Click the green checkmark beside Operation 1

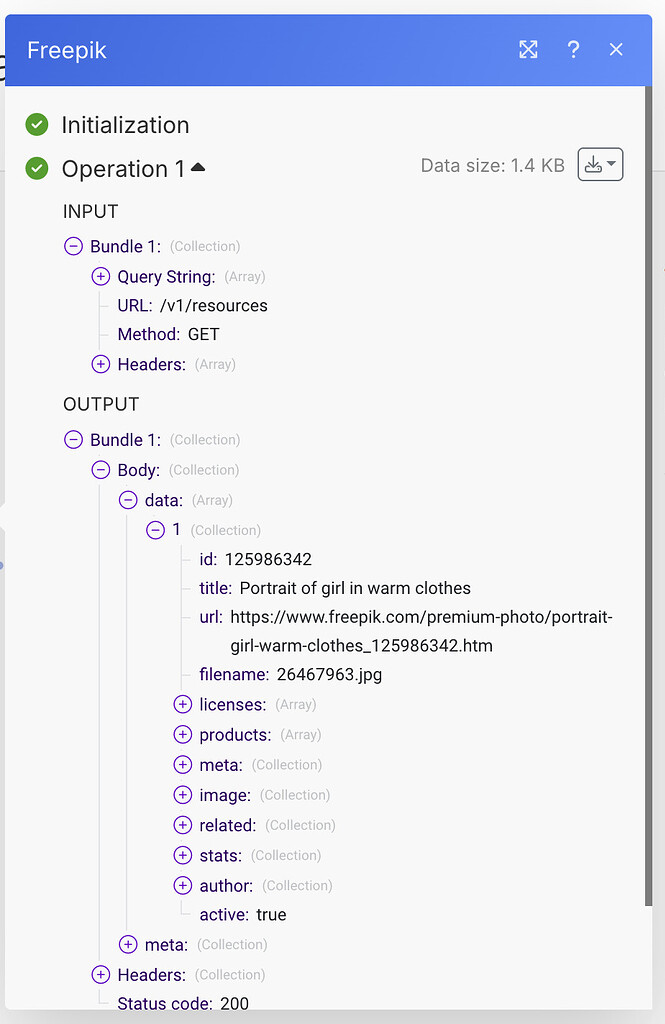(36, 168)
